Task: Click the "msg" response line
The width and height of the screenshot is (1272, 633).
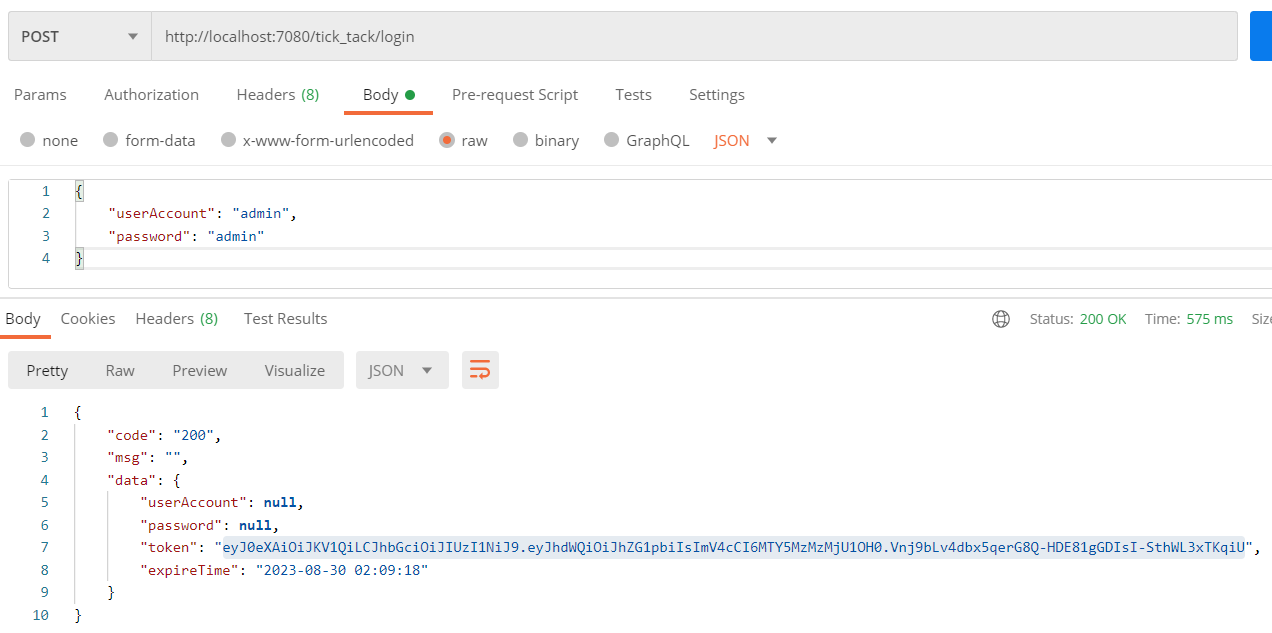Action: 148,457
